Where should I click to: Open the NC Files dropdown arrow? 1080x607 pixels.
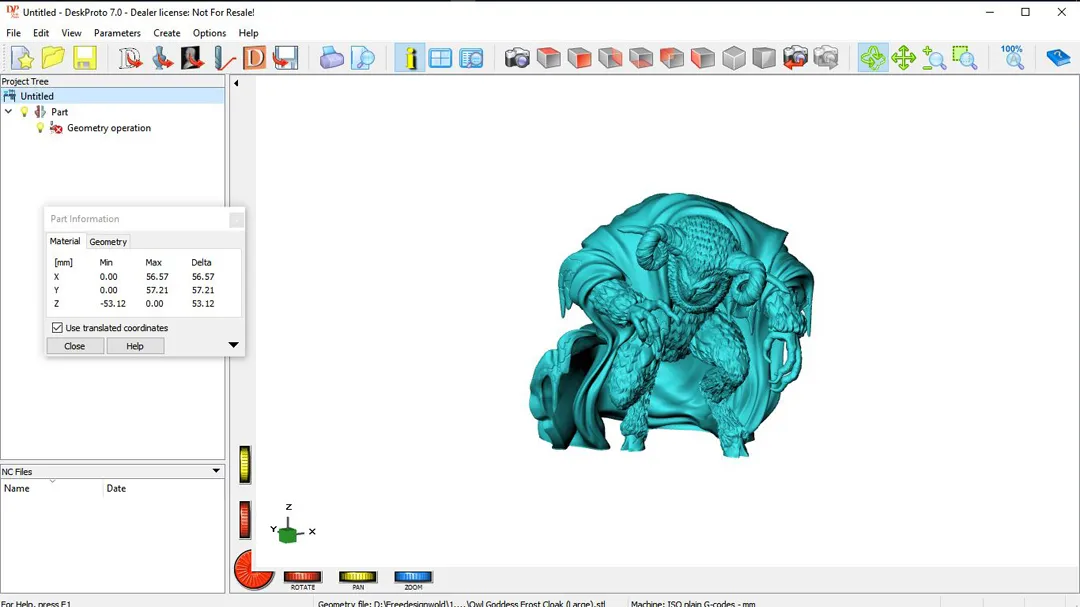216,471
